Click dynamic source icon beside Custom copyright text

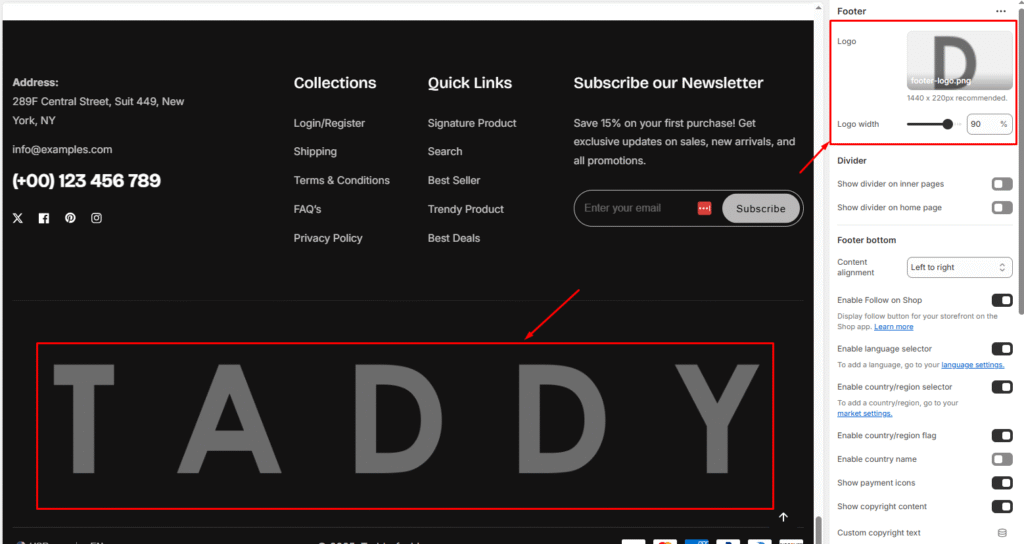pyautogui.click(x=1002, y=533)
